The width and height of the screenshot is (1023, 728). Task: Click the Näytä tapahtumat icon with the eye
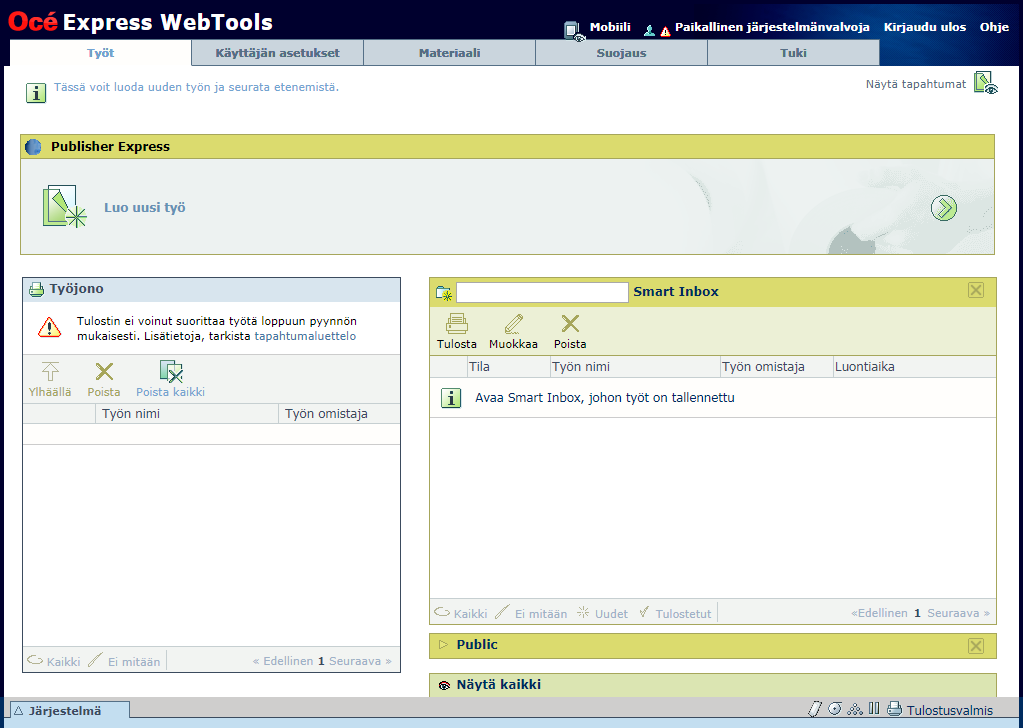tap(985, 83)
